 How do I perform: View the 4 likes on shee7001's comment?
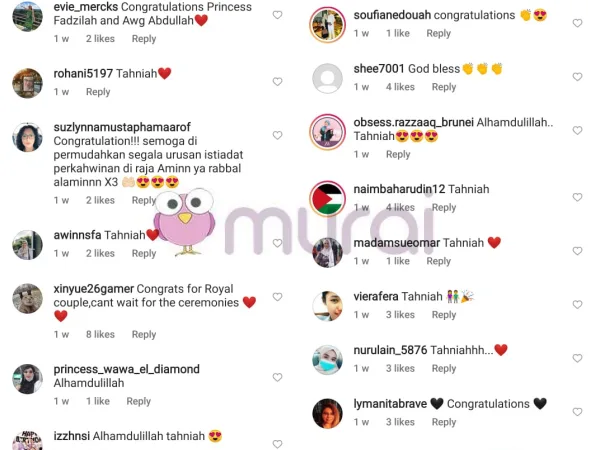[x=400, y=87]
